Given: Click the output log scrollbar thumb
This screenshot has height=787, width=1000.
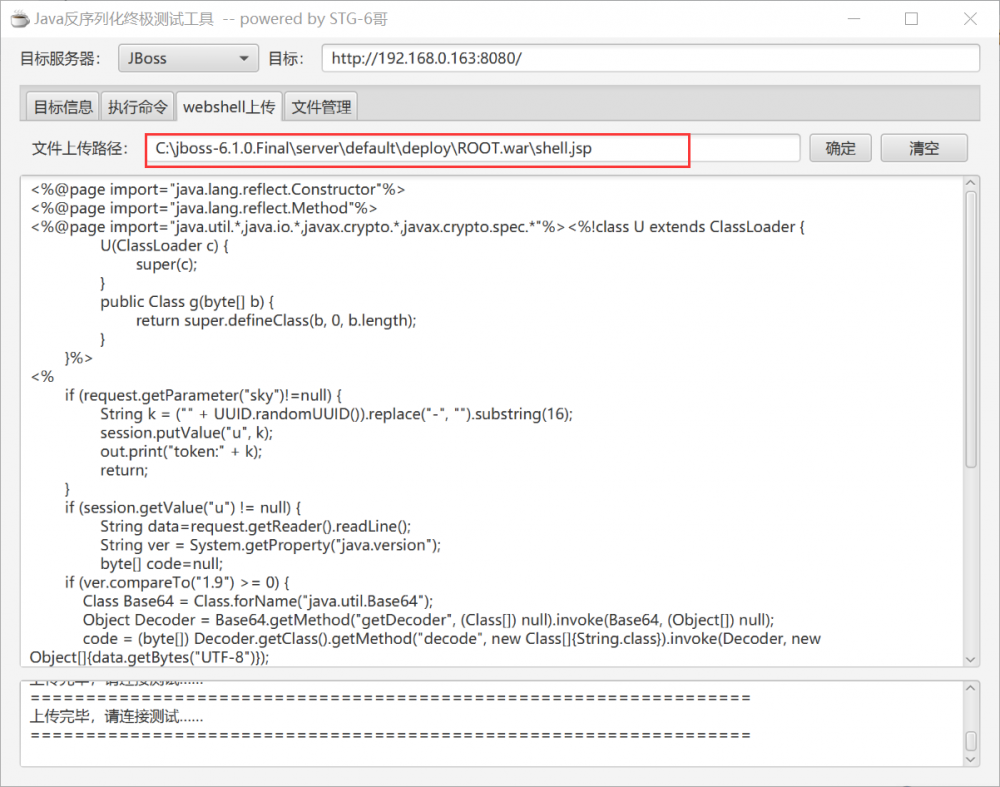Looking at the screenshot, I should 970,740.
